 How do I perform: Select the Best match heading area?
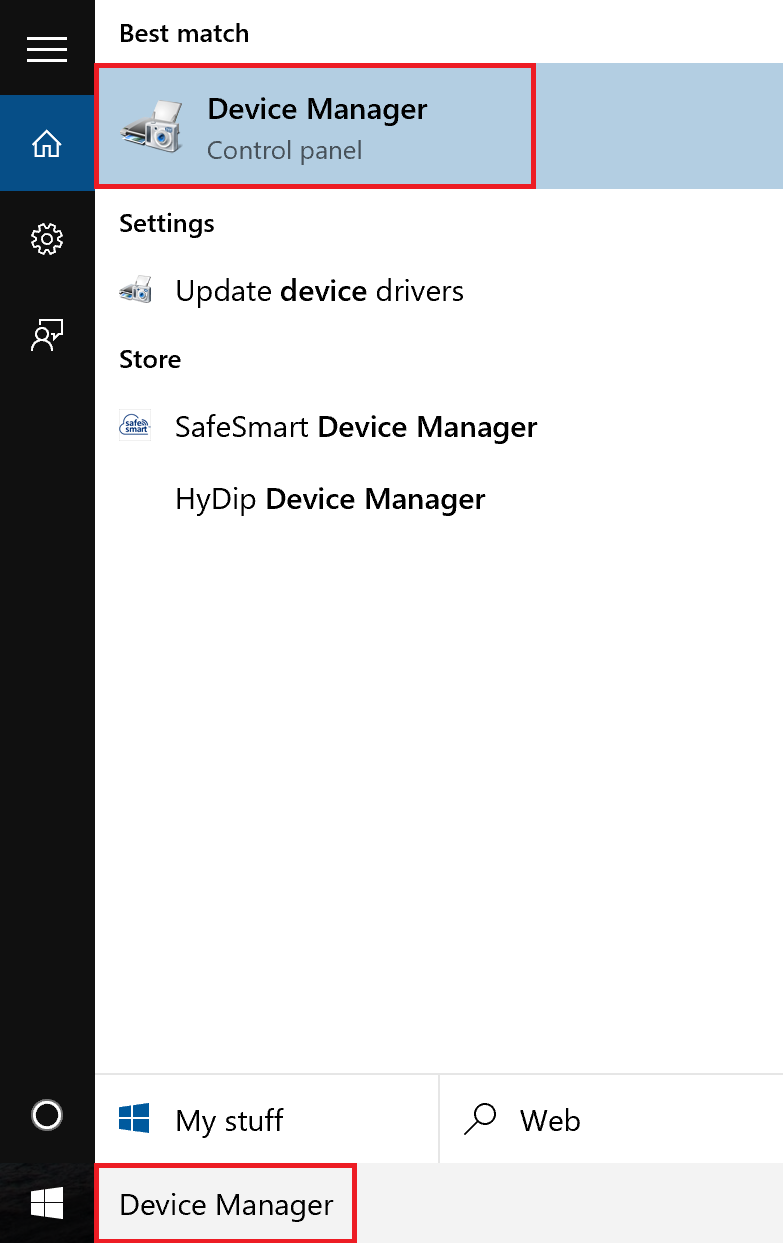point(184,33)
